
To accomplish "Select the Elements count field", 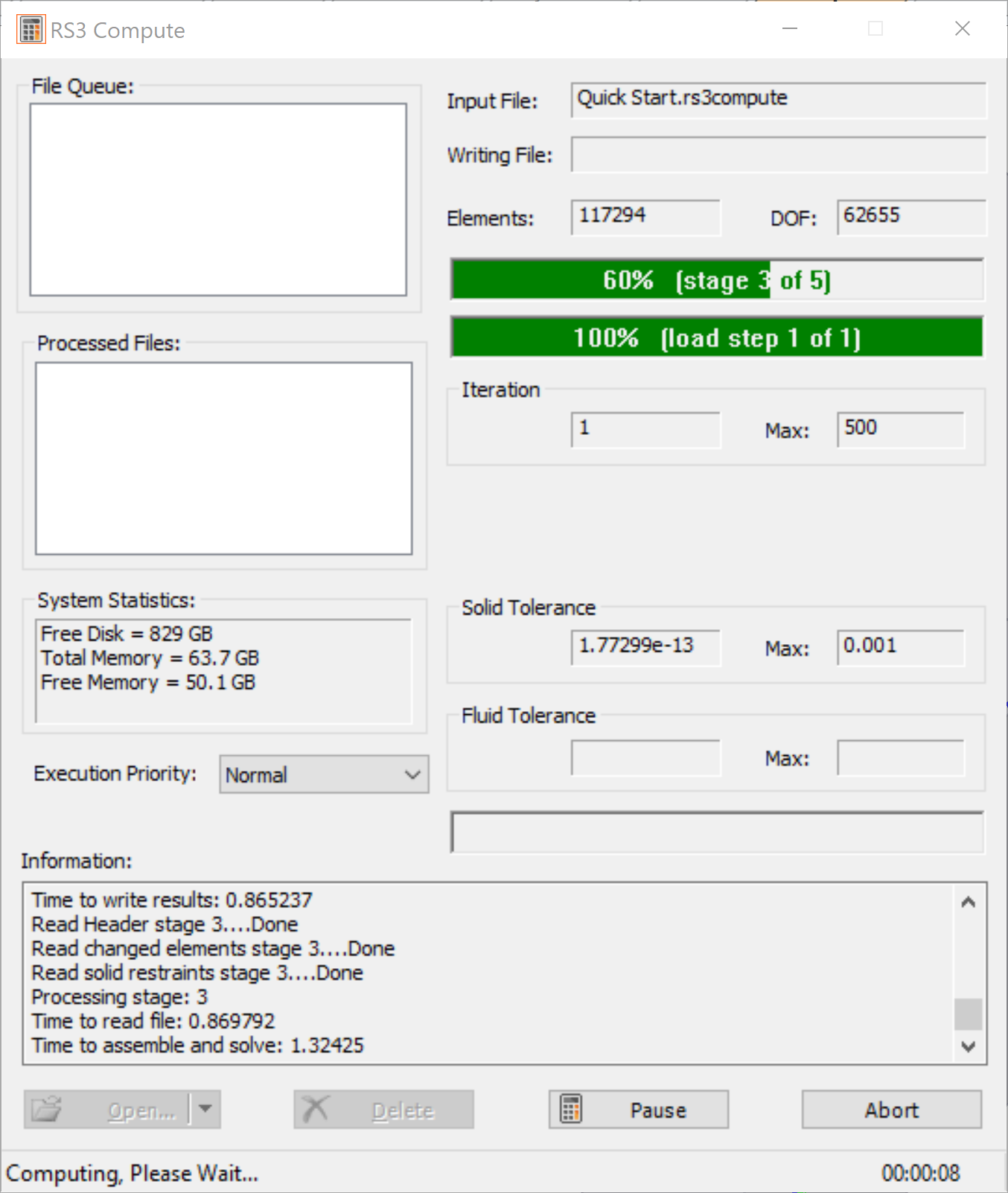I will 645,216.
